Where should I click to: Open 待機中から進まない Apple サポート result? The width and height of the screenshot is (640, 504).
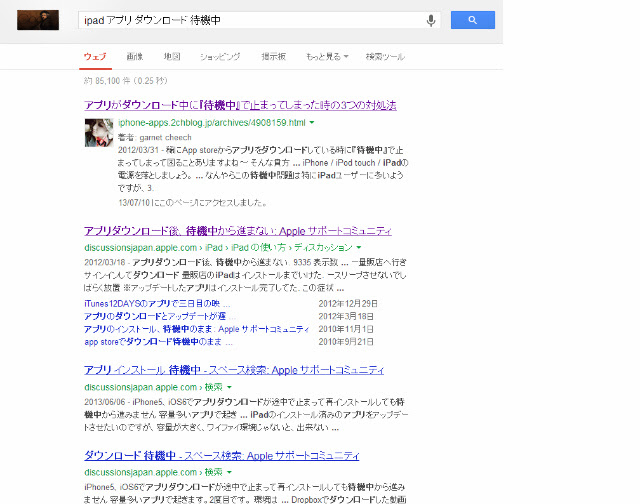[x=238, y=231]
